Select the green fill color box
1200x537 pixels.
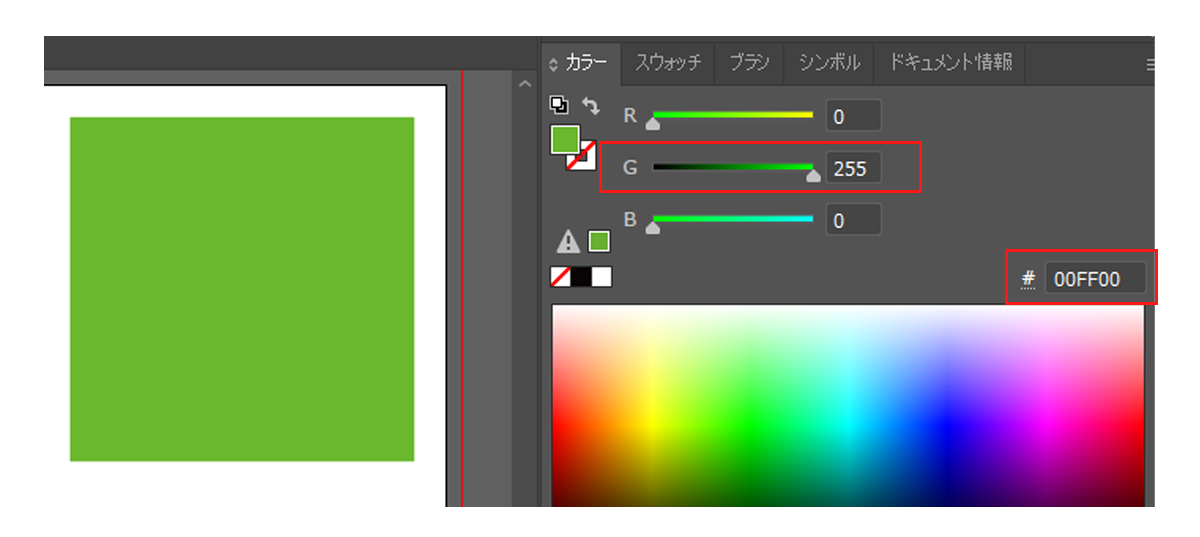click(x=565, y=139)
